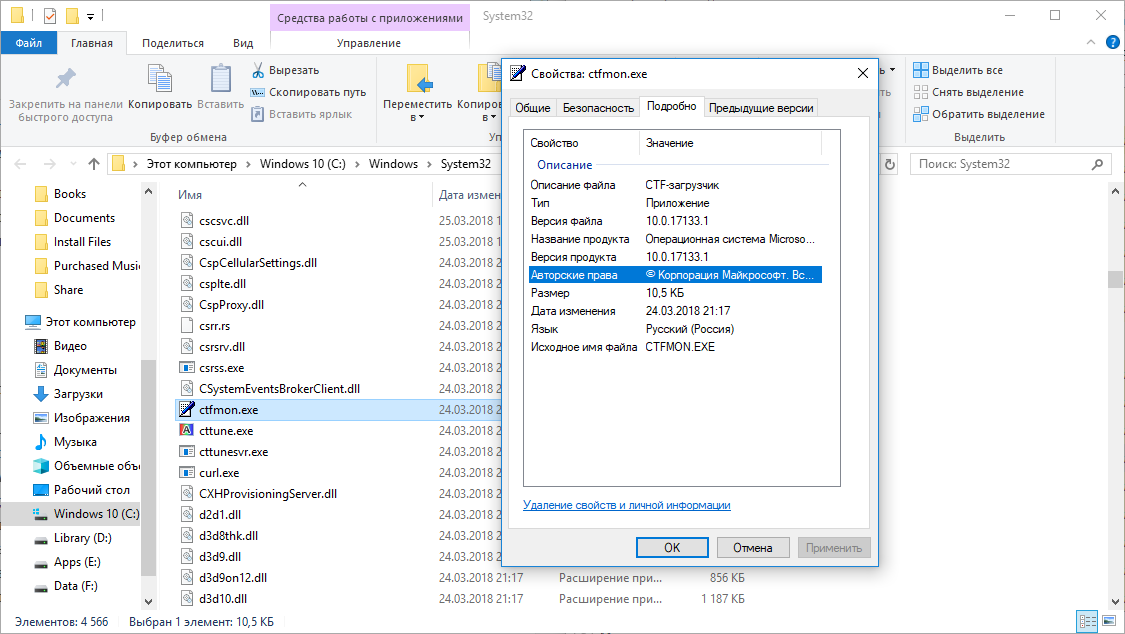
Task: Open the help question mark icon
Action: point(1112,43)
